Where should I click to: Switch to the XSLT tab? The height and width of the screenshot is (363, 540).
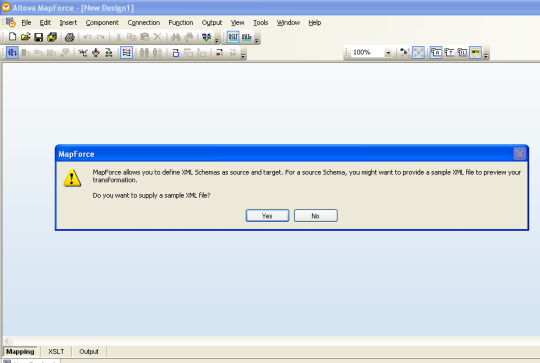point(56,352)
